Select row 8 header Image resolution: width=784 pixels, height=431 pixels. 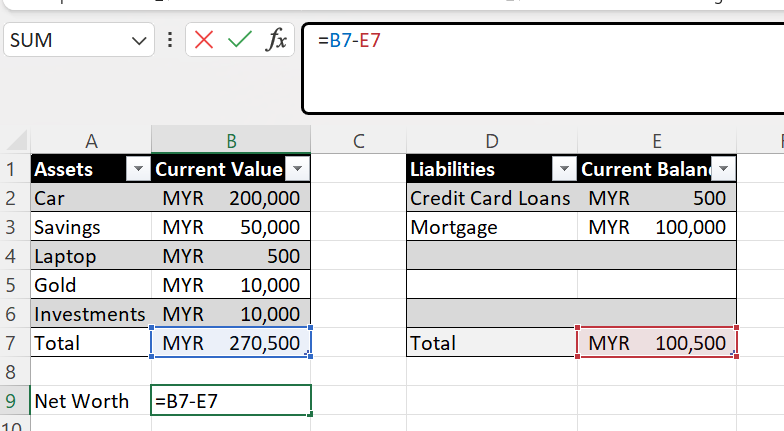click(14, 372)
